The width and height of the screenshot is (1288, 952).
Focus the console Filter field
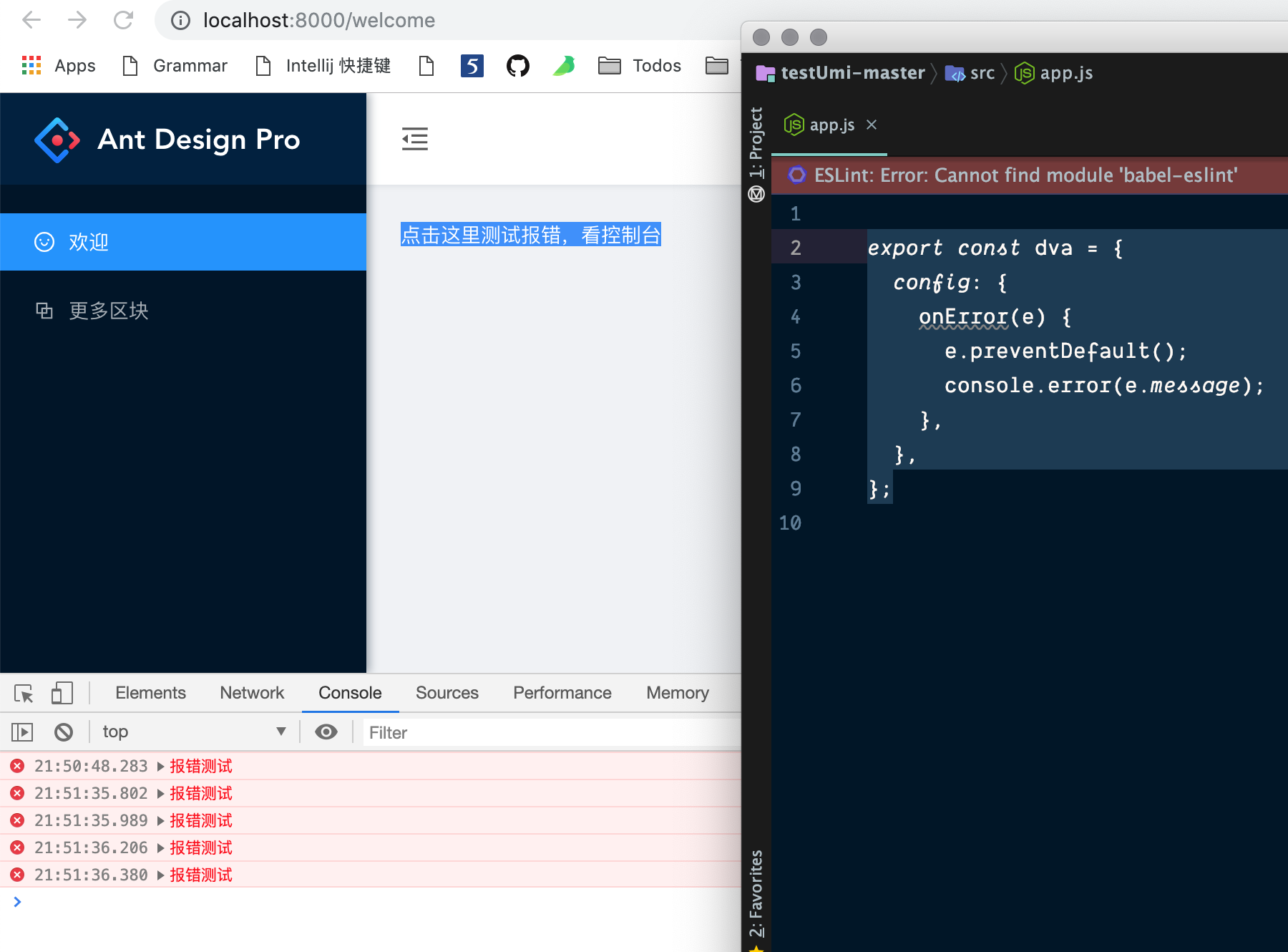click(x=551, y=732)
